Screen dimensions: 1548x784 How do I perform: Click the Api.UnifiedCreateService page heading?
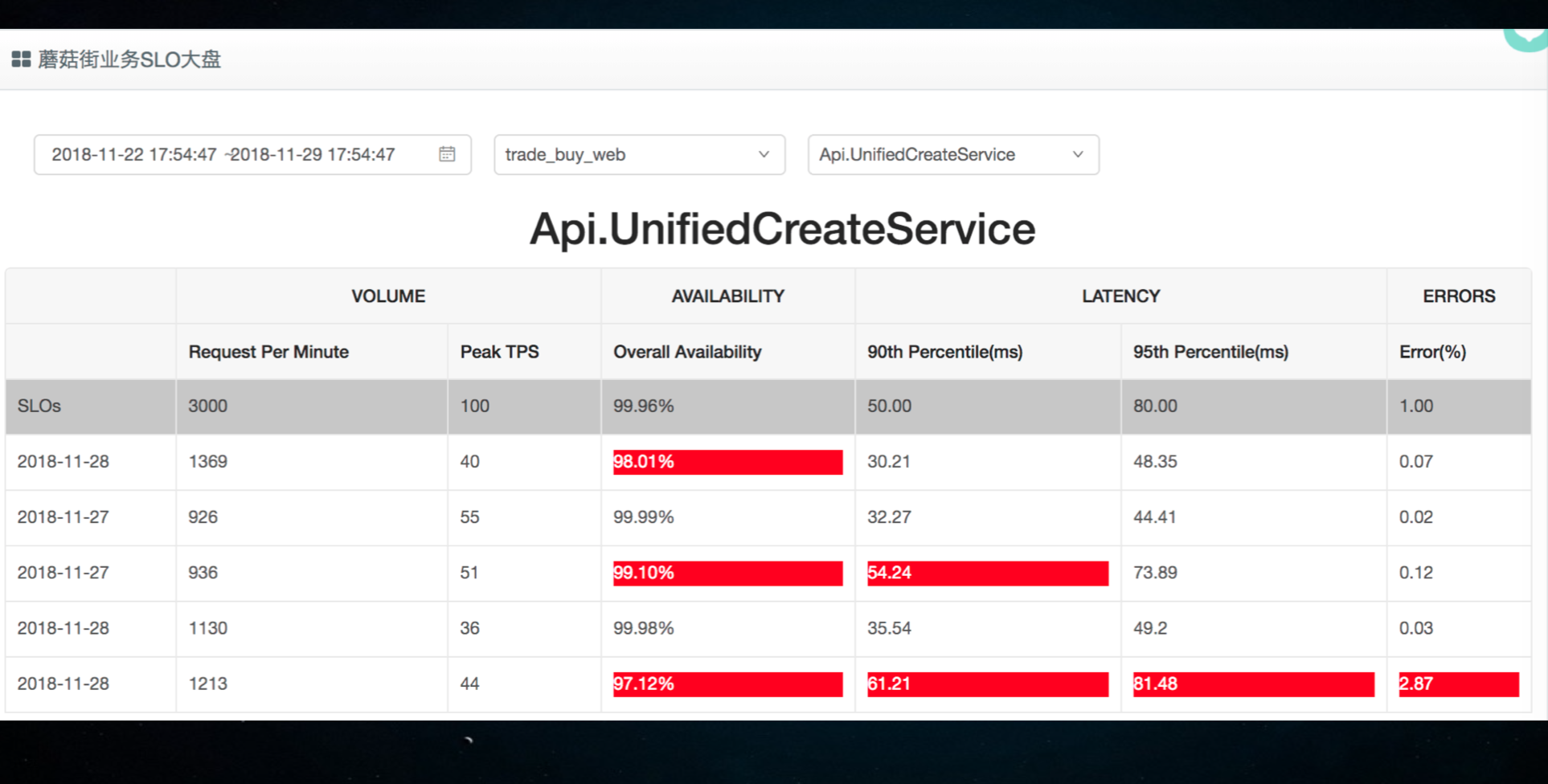pos(782,229)
